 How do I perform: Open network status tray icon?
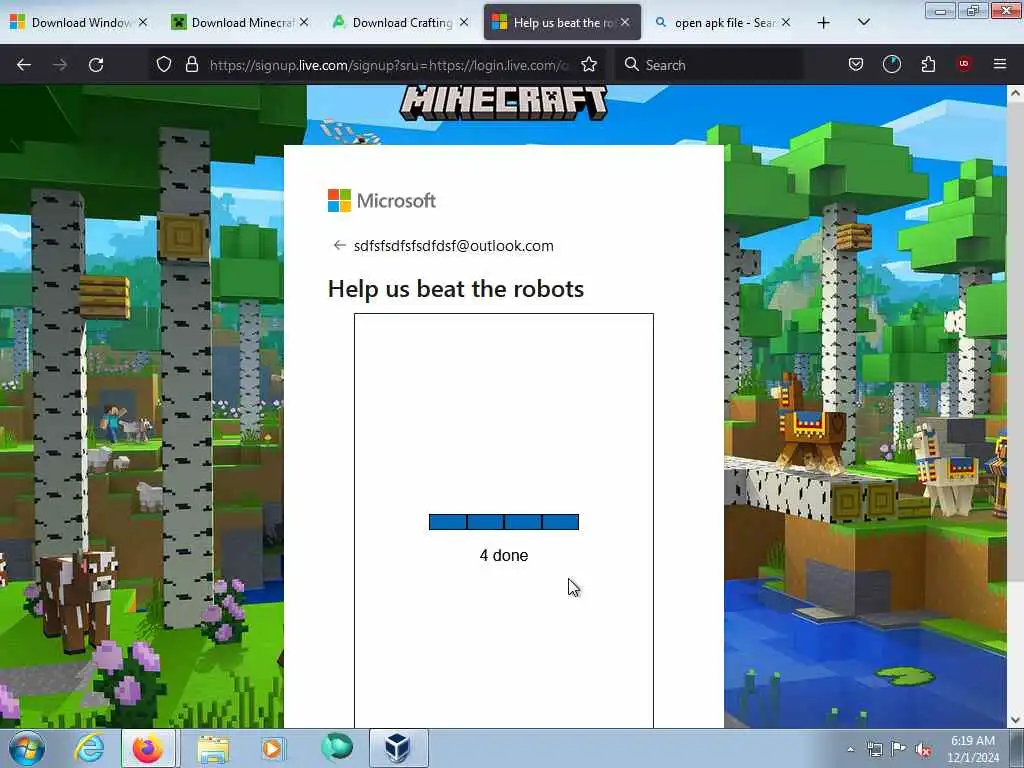875,750
